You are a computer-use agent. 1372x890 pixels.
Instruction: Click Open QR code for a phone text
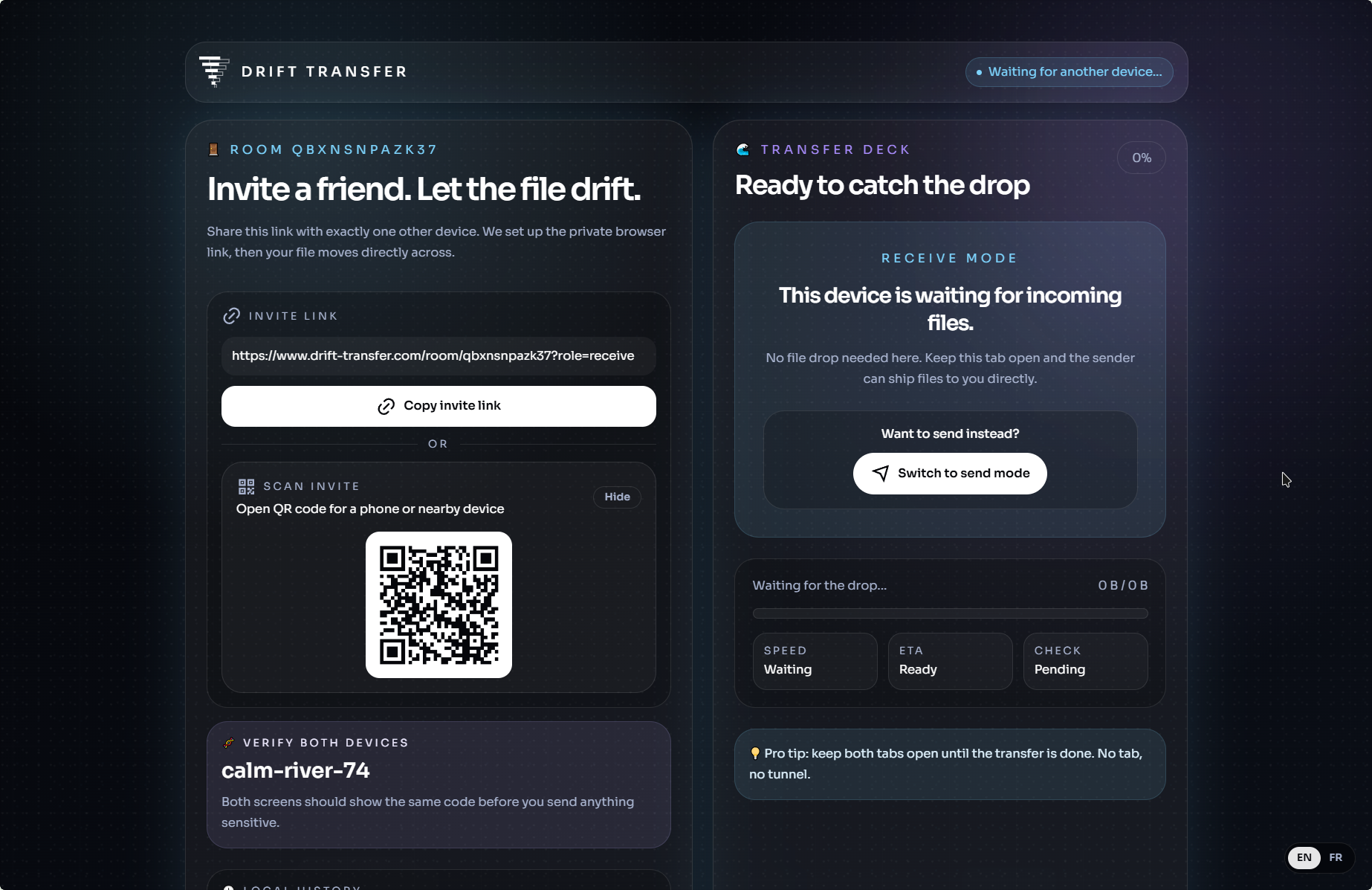[370, 509]
